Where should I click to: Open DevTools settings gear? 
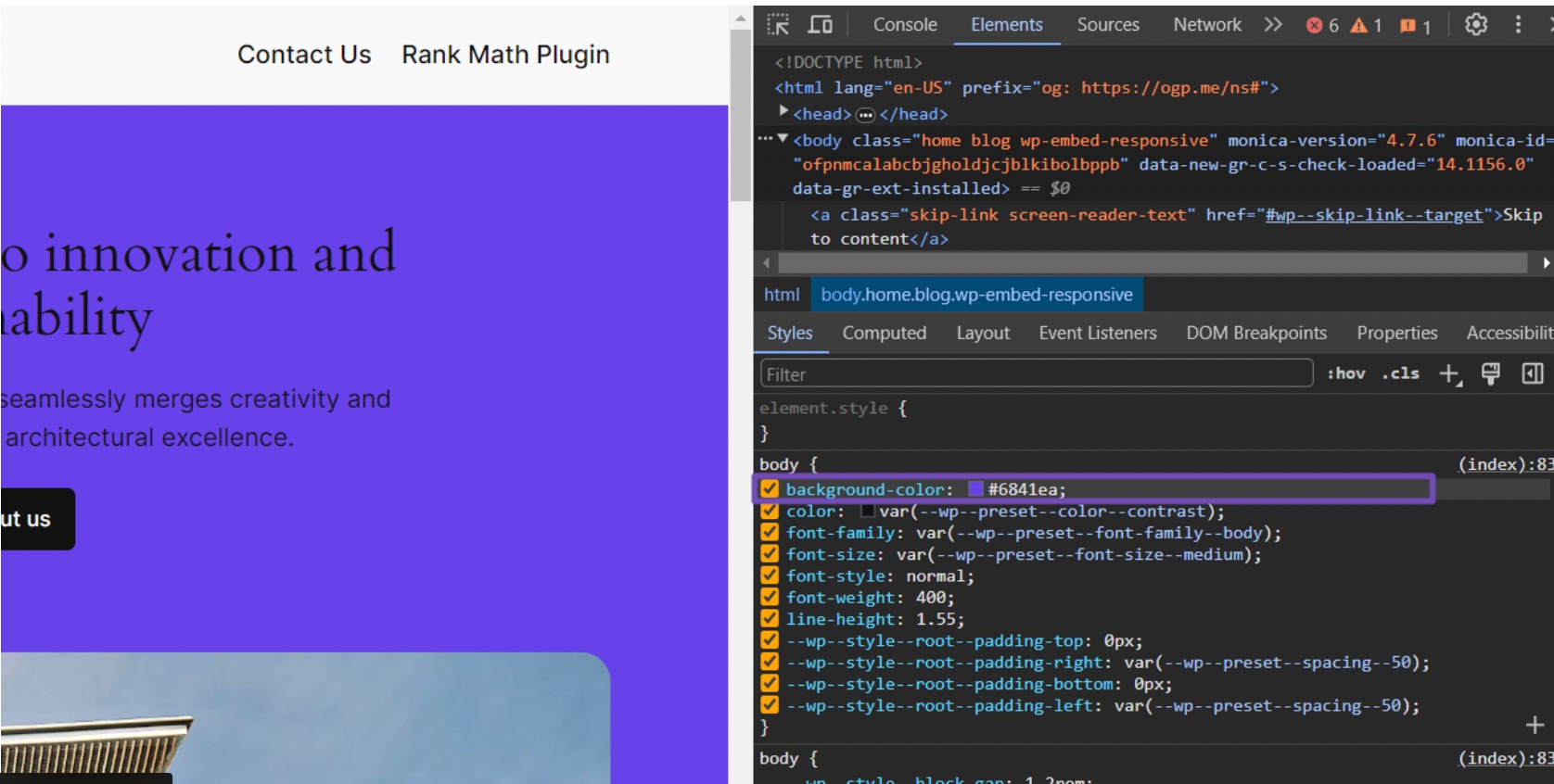tap(1476, 25)
